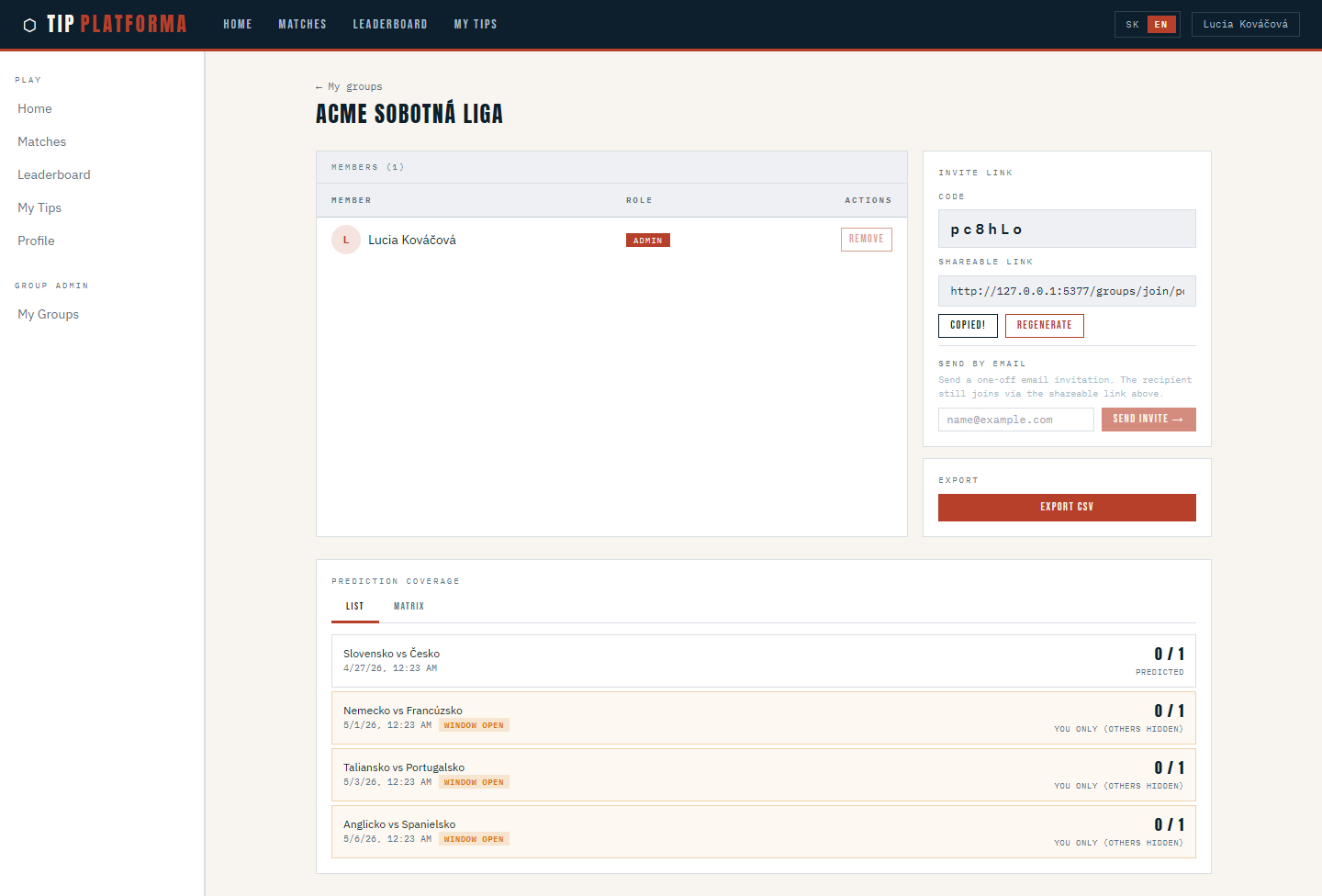Send the email invite
Viewport: 1322px width, 896px height.
click(1148, 420)
